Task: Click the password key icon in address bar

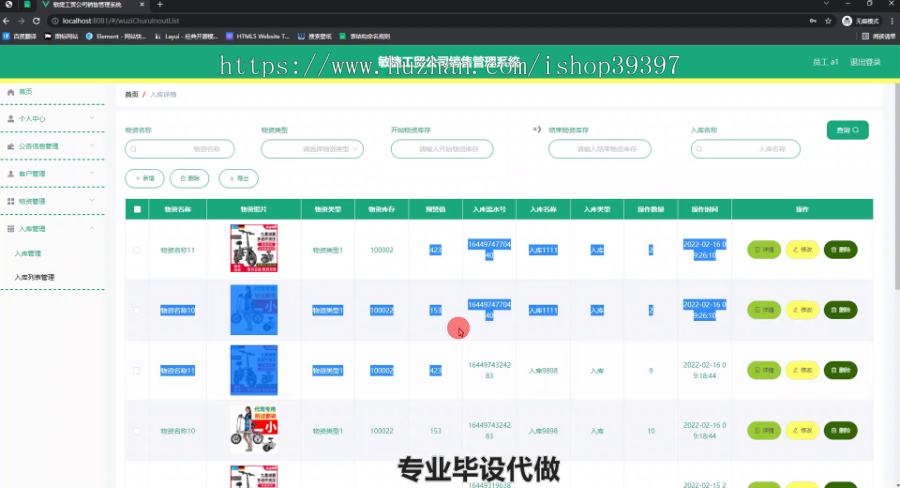Action: 813,21
